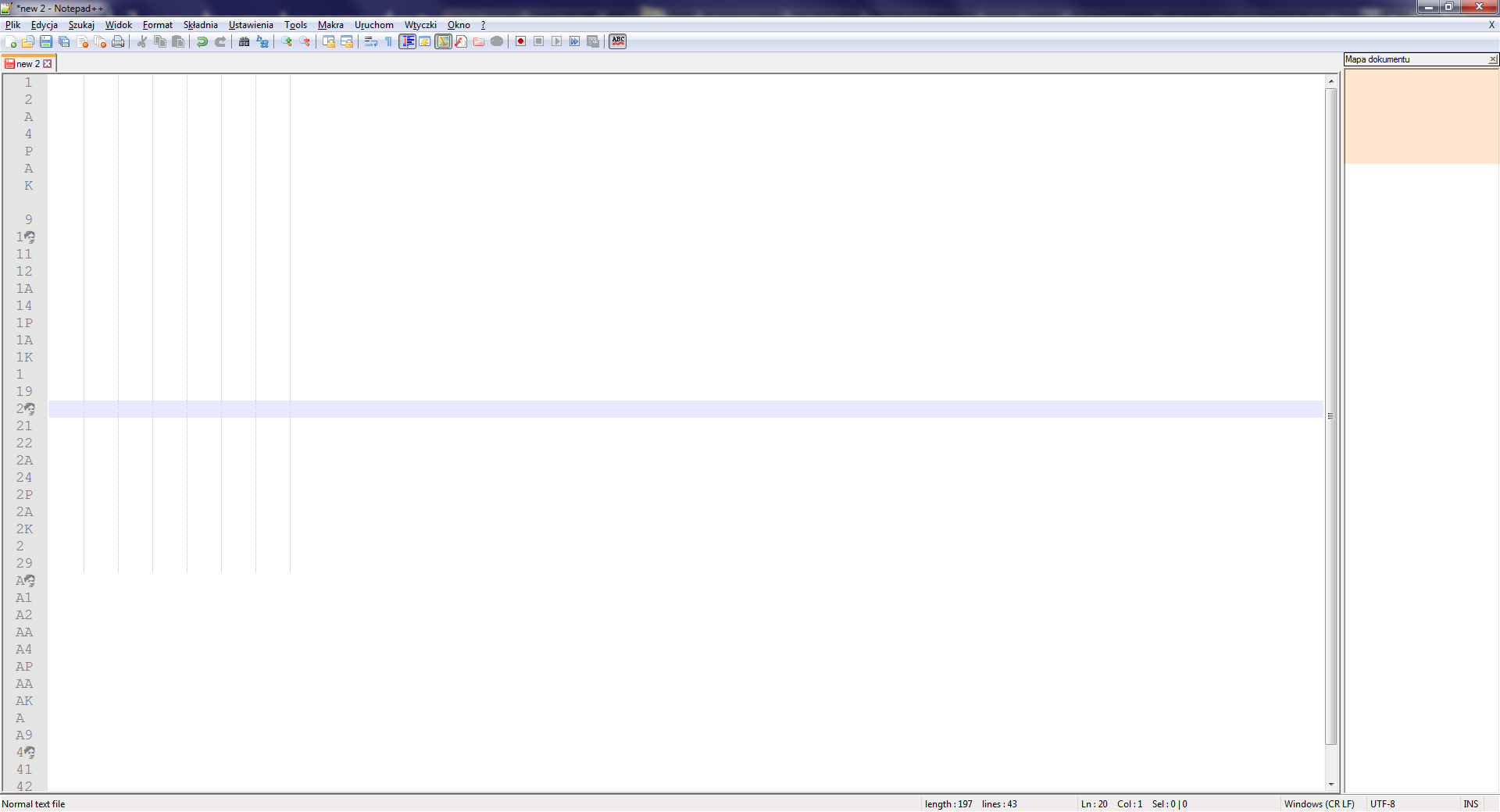
Task: Save all files from the toolbar
Action: 64,41
